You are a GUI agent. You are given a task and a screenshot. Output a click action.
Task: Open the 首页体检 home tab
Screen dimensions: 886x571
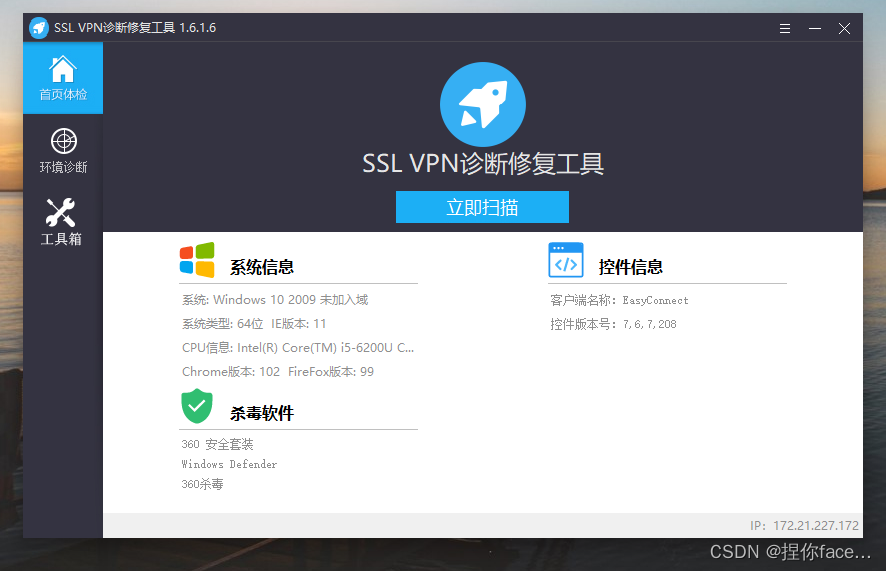63,78
